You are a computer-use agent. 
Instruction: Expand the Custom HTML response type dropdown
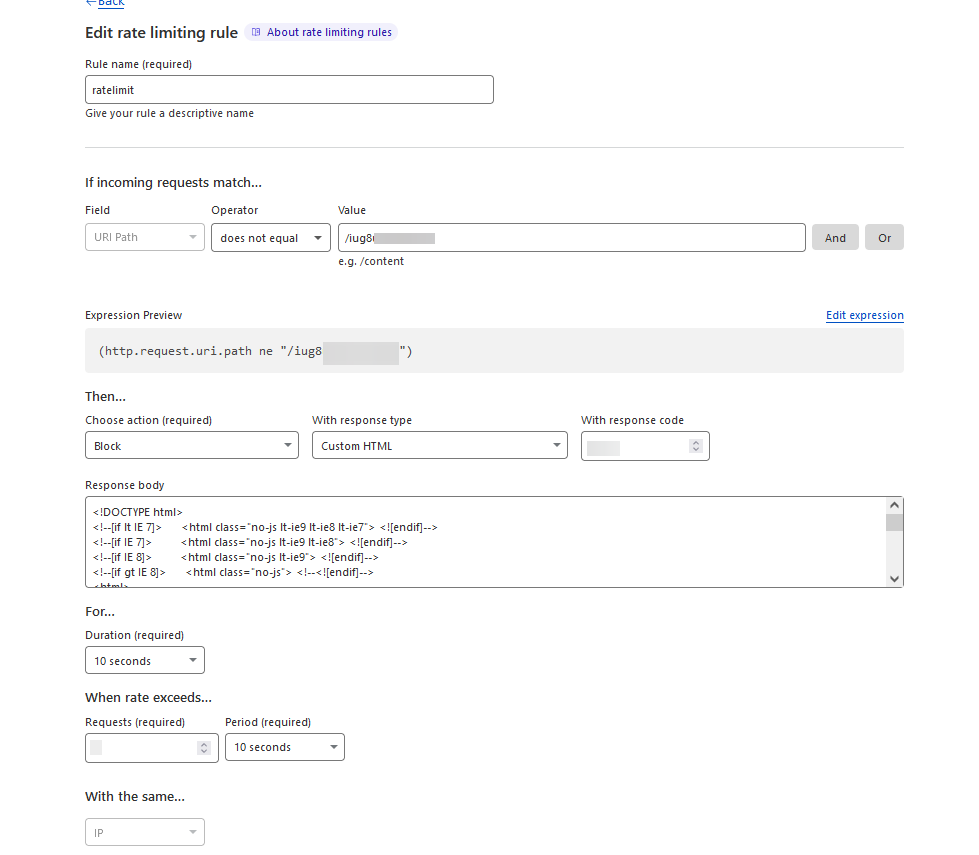pos(439,446)
